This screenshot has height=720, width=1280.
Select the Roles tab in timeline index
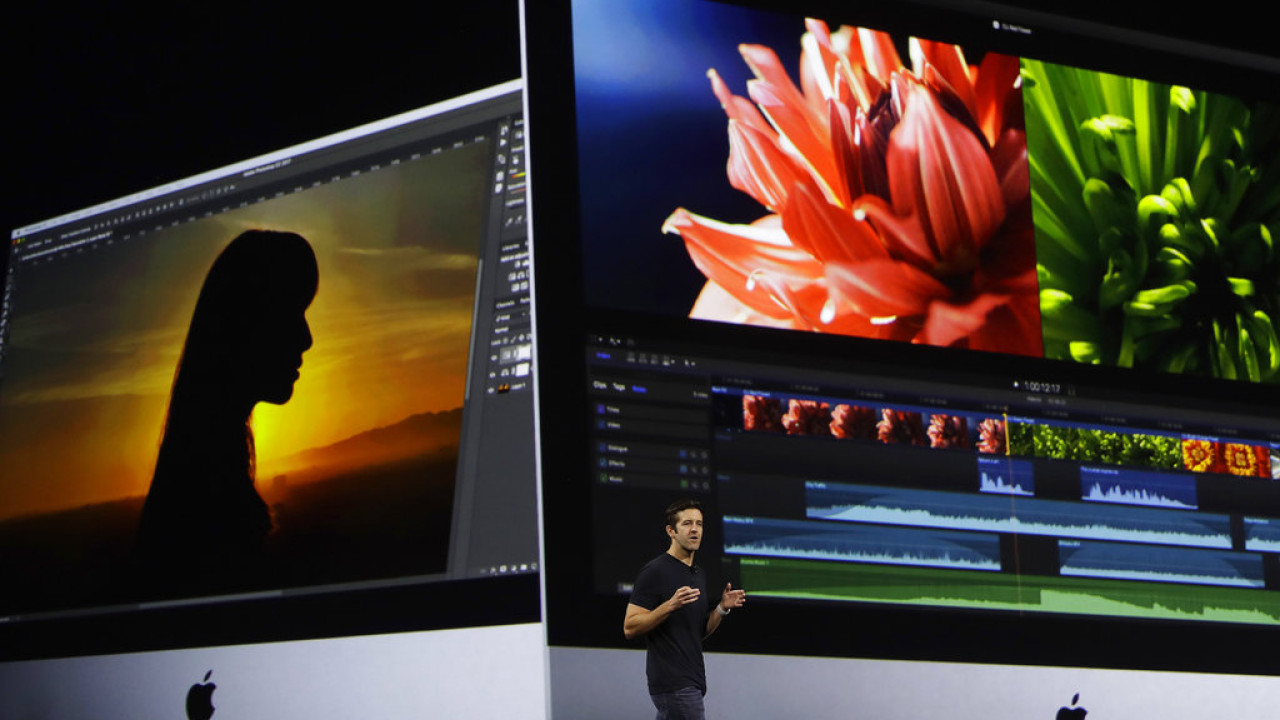point(639,388)
